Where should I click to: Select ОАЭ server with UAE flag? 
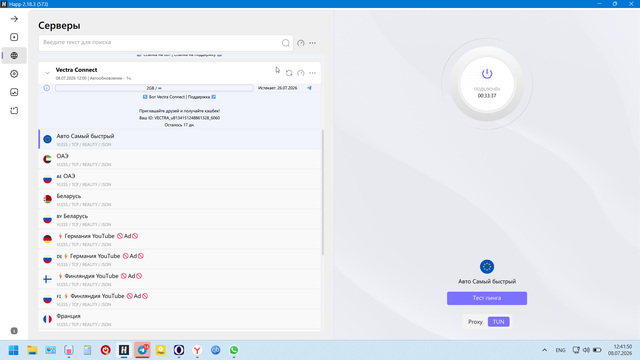click(180, 160)
